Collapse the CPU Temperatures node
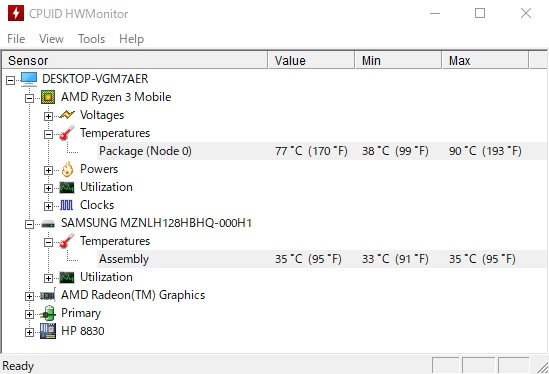Image resolution: width=549 pixels, height=374 pixels. coord(48,134)
